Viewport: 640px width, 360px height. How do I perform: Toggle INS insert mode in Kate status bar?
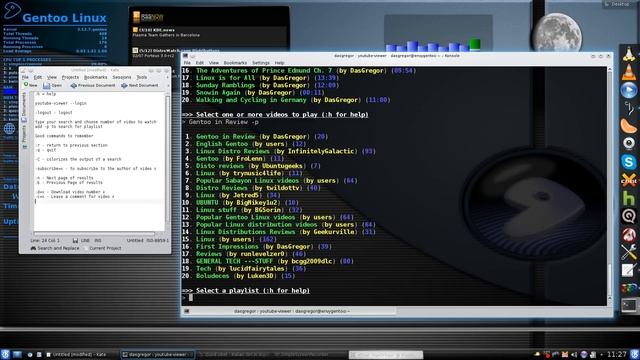pos(98,240)
